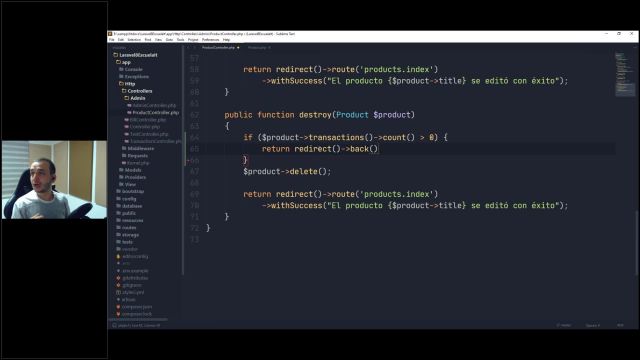The width and height of the screenshot is (640, 360).
Task: Collapse the Http folder
Action: 127,84
